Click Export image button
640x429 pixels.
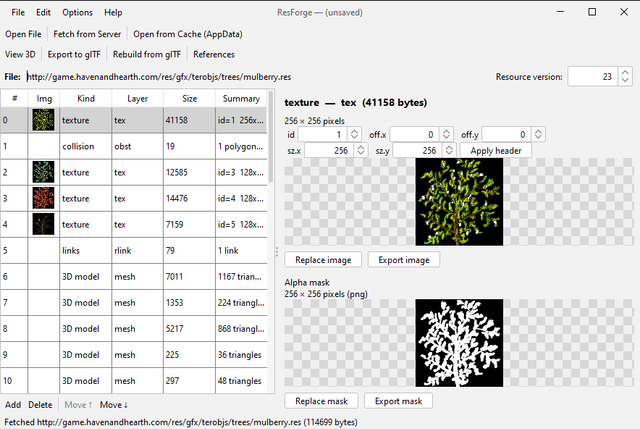404,260
